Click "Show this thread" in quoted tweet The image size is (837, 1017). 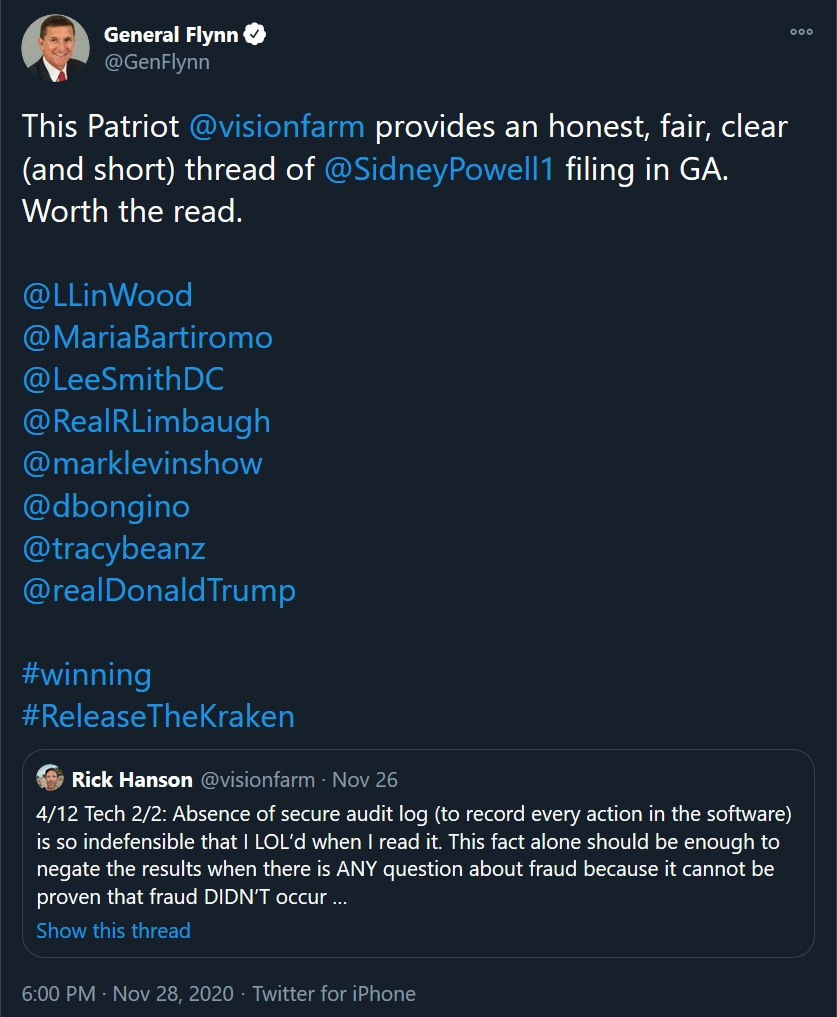(x=113, y=931)
